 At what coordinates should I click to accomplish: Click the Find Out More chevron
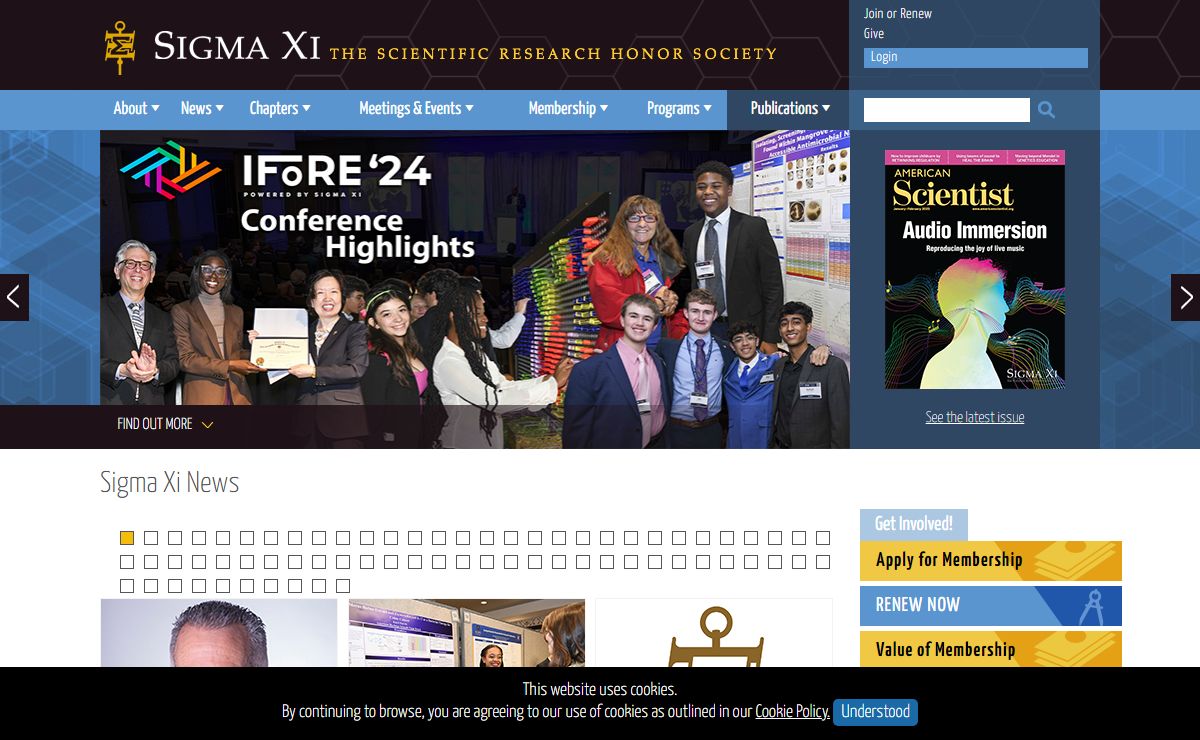point(207,425)
